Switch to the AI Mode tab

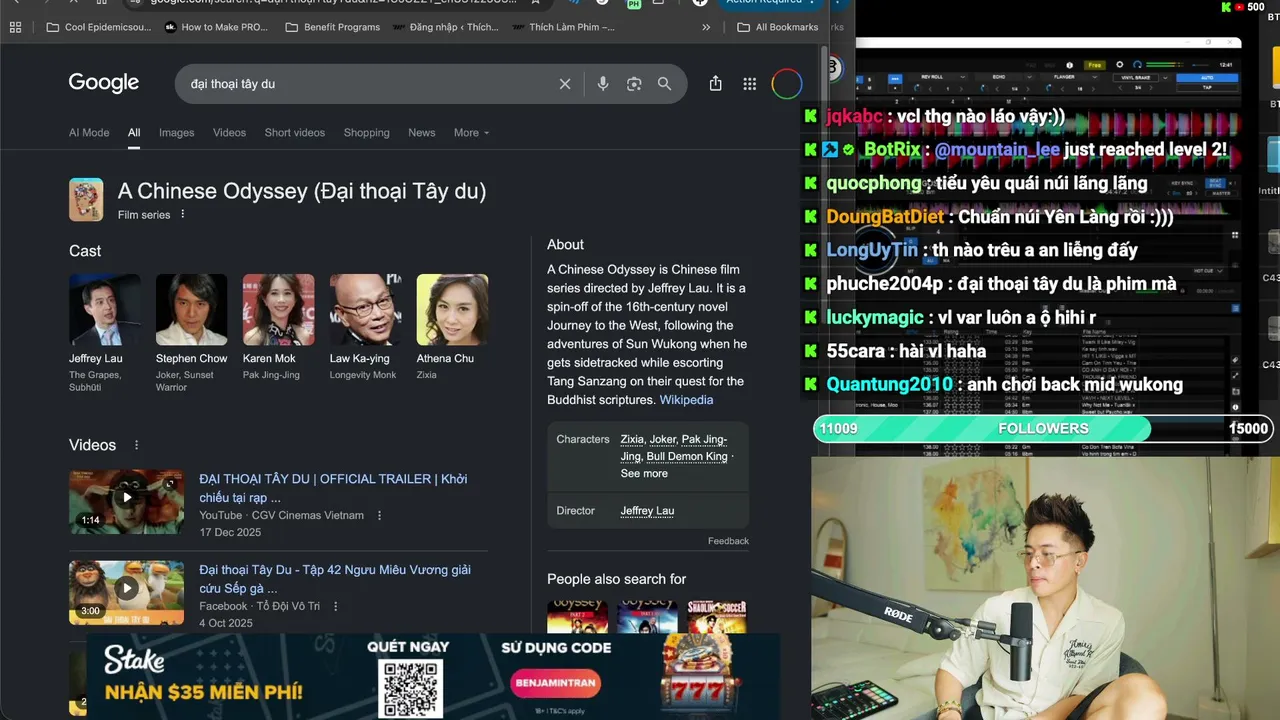89,133
